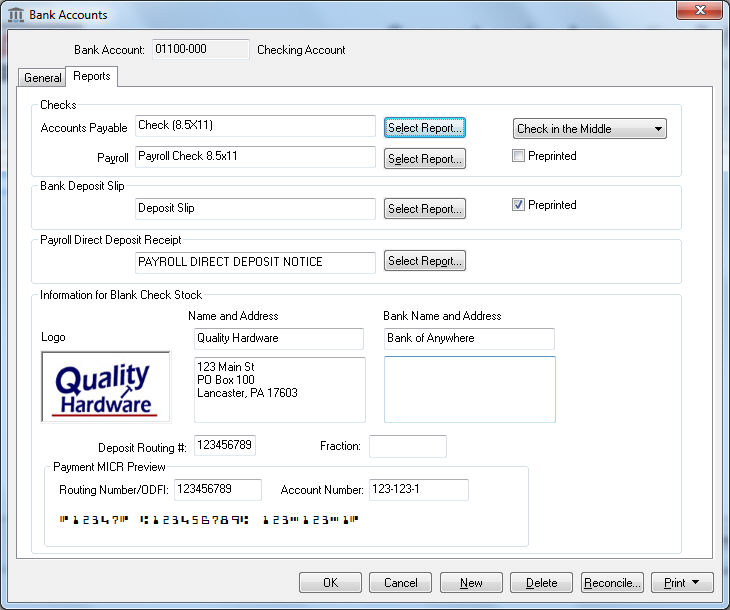This screenshot has width=730, height=610.
Task: Click Select Report for Accounts Payable
Action: (x=424, y=128)
